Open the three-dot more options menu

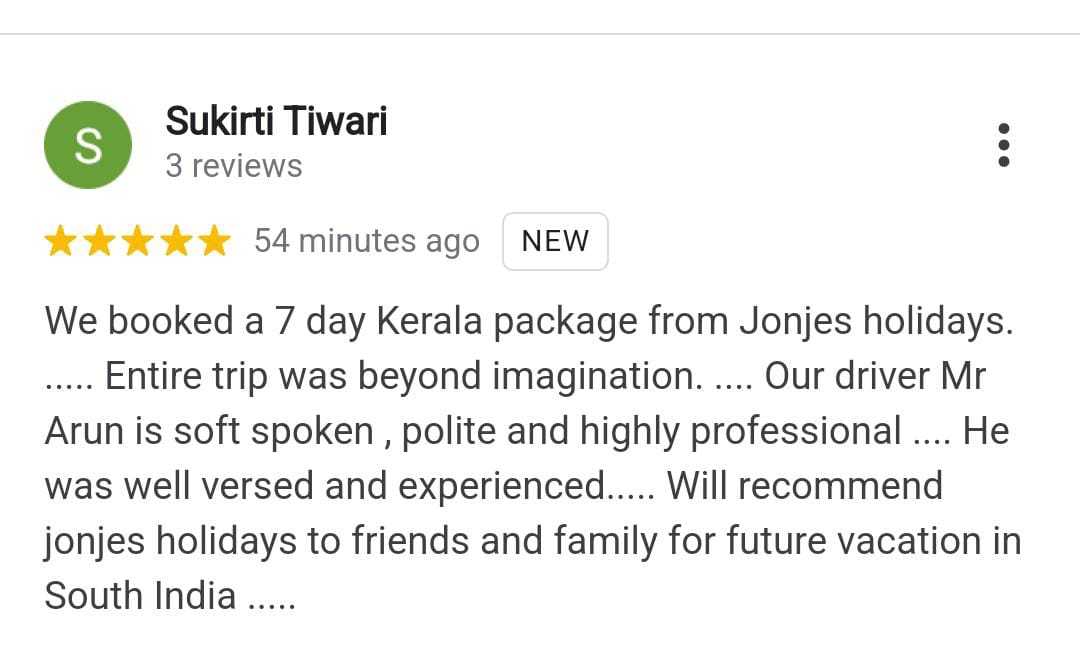[x=1004, y=146]
